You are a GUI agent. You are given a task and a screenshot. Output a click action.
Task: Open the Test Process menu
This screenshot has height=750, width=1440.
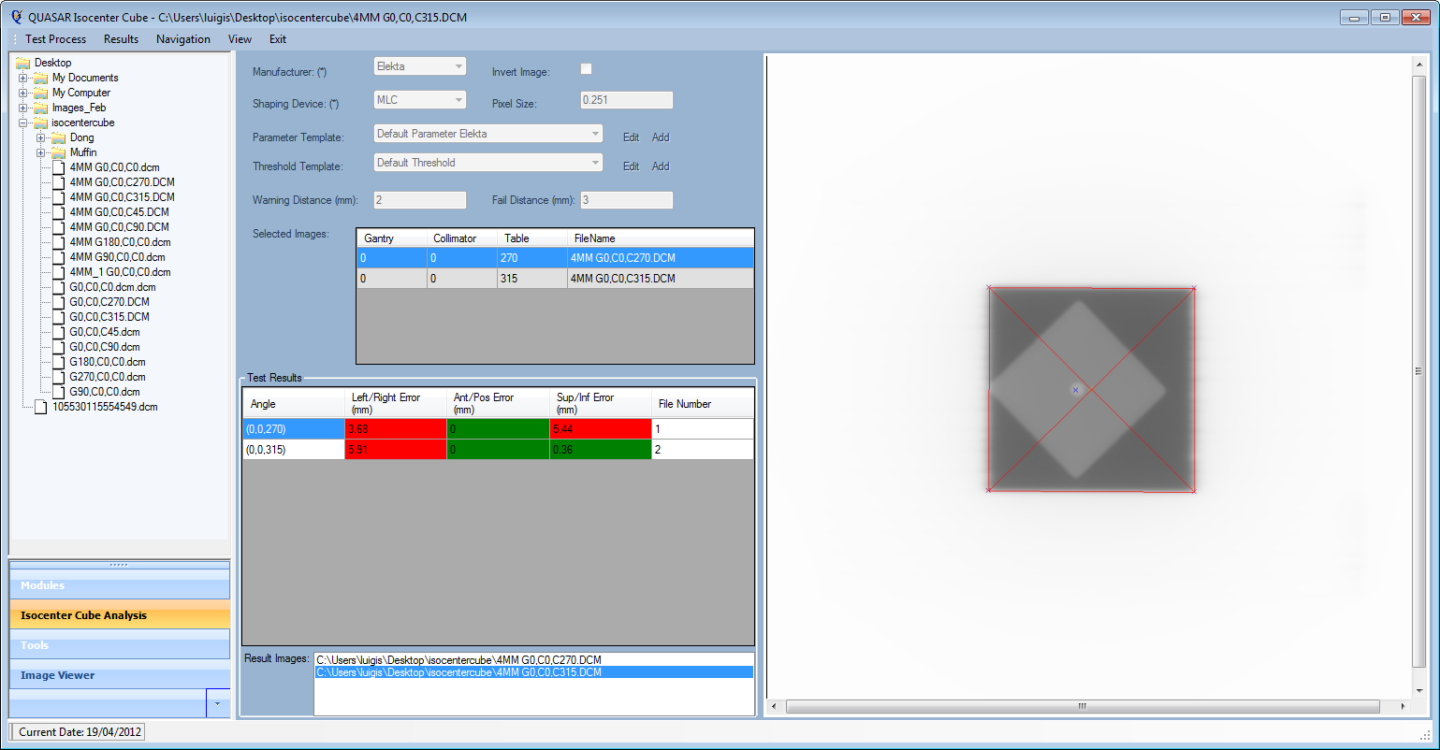click(x=56, y=39)
